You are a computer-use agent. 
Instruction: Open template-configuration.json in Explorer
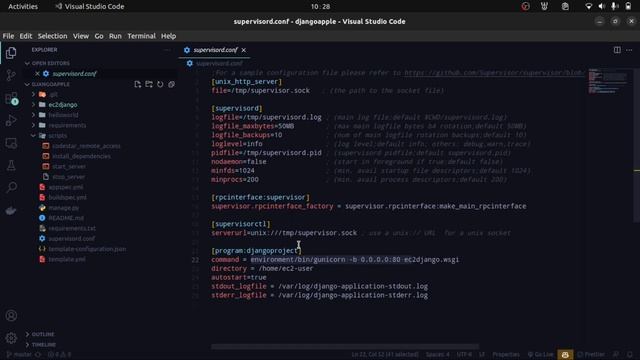87,249
